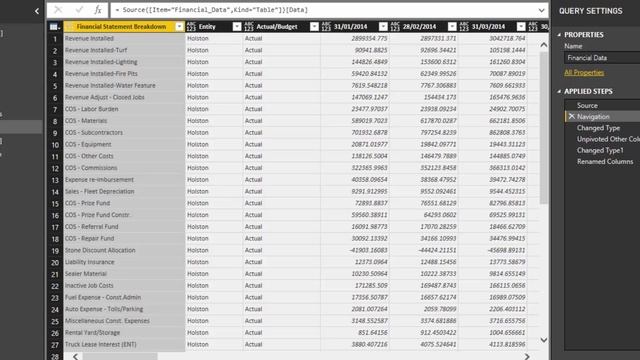Click data type icon of 31/03/2014 column
Viewport: 640px width, 360px height.
pyautogui.click(x=464, y=27)
